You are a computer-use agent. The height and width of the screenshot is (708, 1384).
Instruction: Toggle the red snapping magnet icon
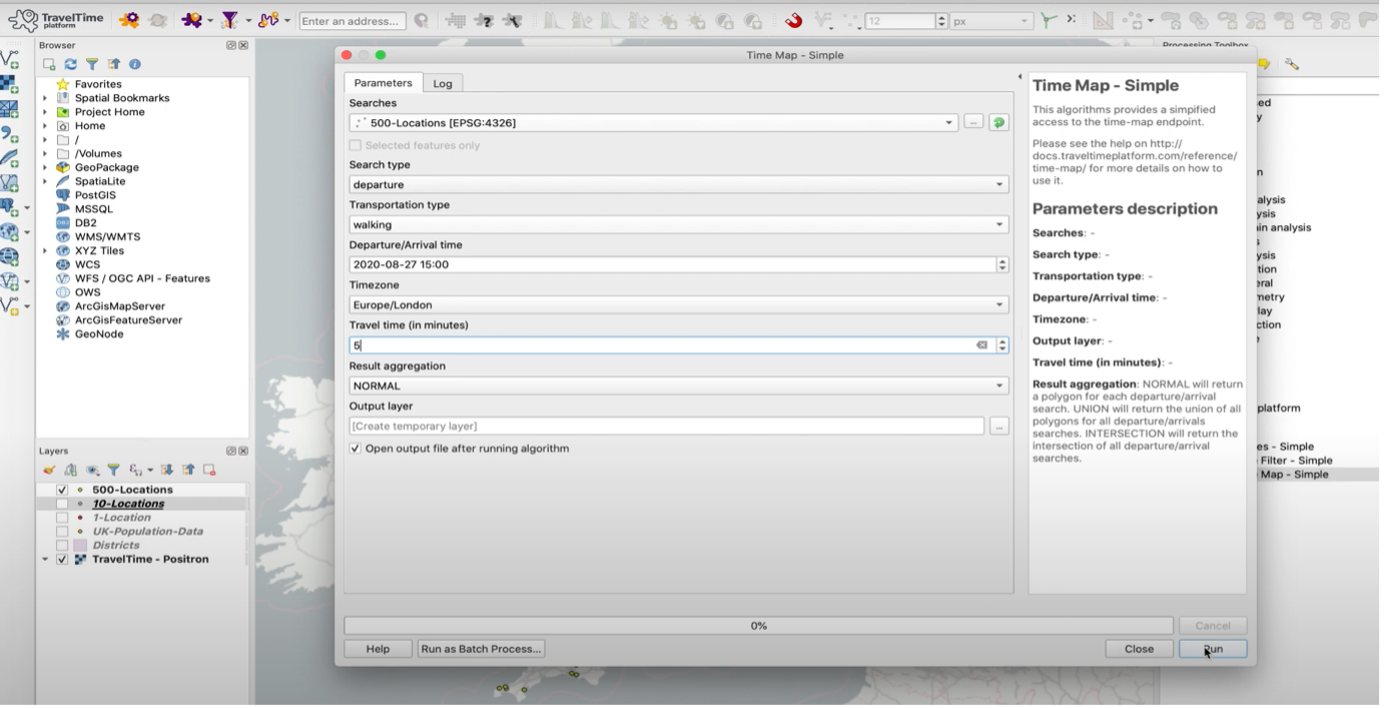(x=793, y=20)
